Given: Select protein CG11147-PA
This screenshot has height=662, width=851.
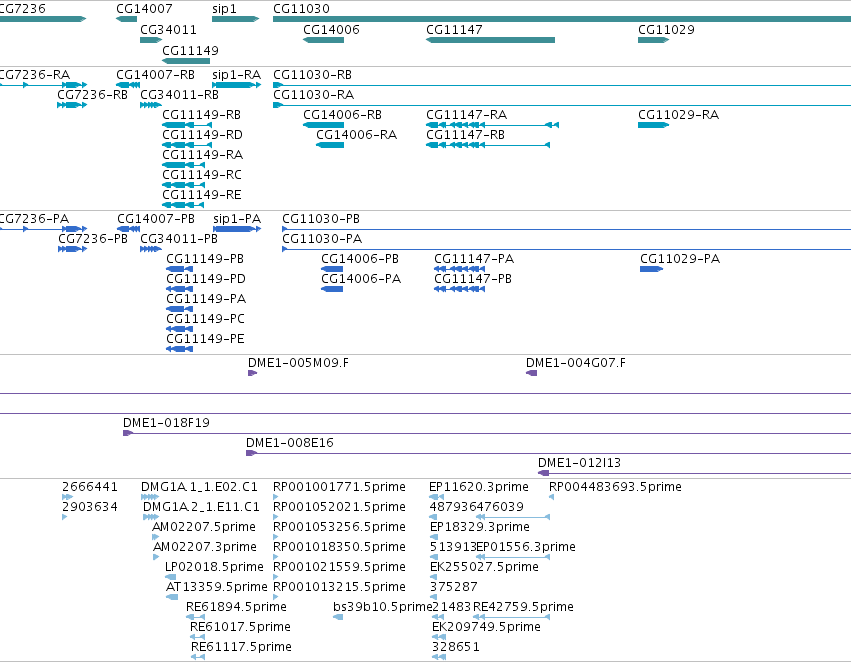Looking at the screenshot, I should coord(460,269).
